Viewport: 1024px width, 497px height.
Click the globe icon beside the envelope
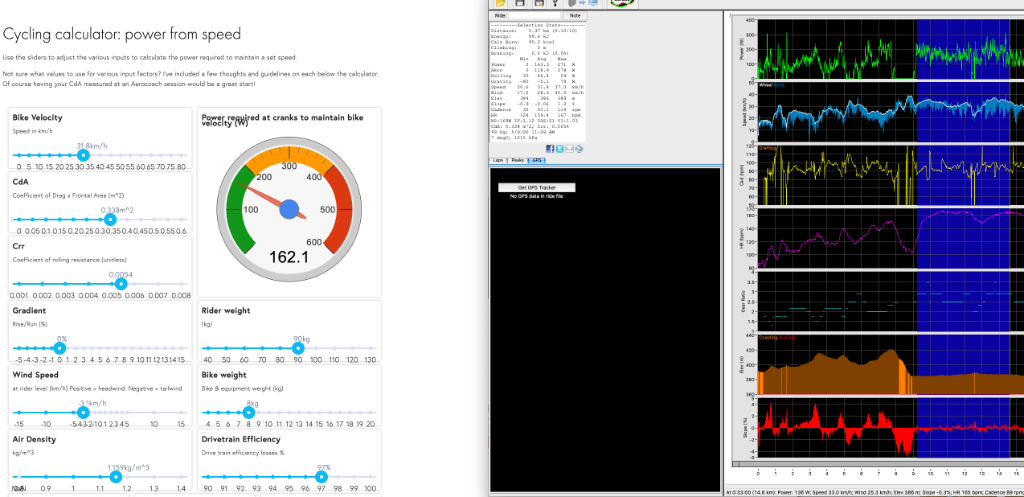[579, 149]
